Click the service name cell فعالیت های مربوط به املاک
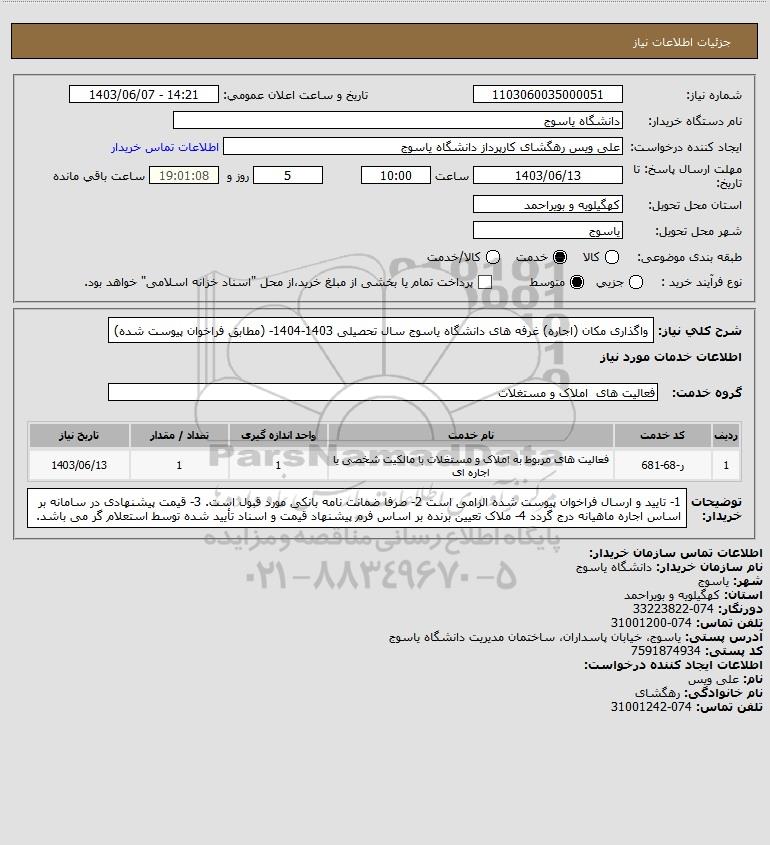This screenshot has width=770, height=845. tap(471, 465)
